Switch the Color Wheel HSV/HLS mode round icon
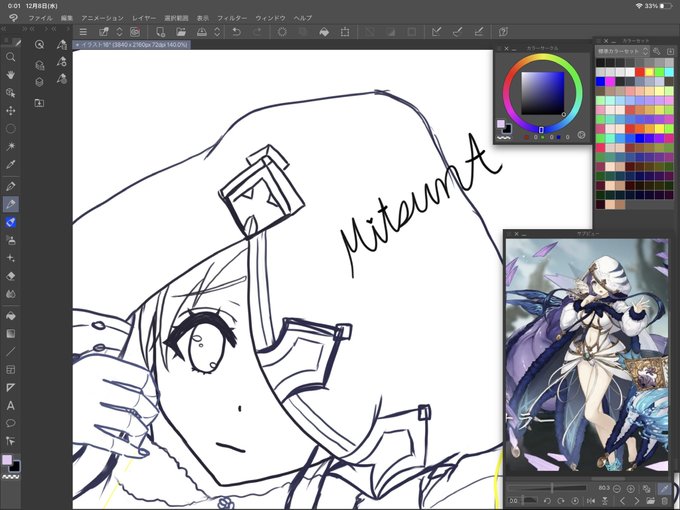 pyautogui.click(x=582, y=135)
